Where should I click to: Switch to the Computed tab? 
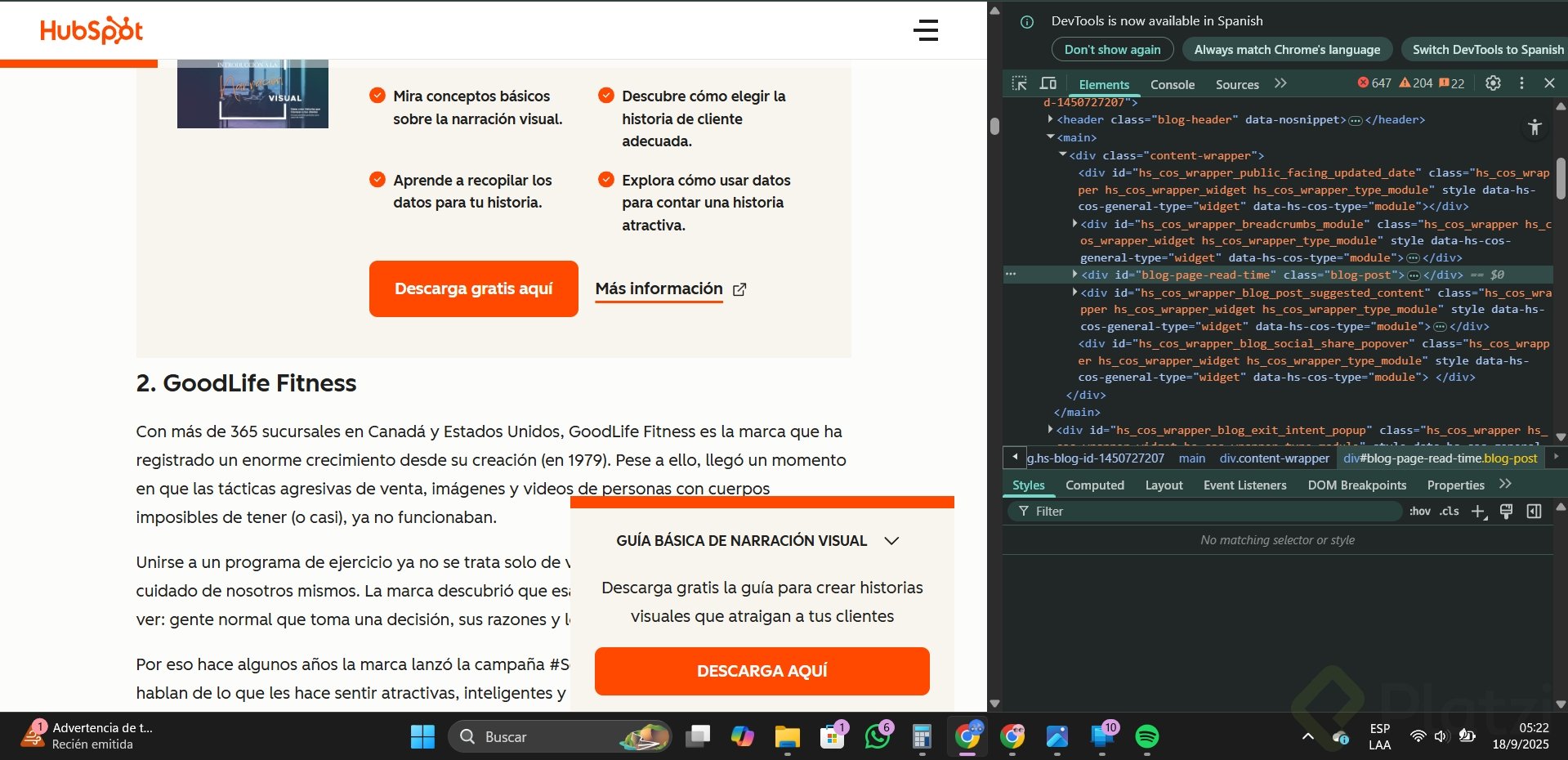[1095, 485]
